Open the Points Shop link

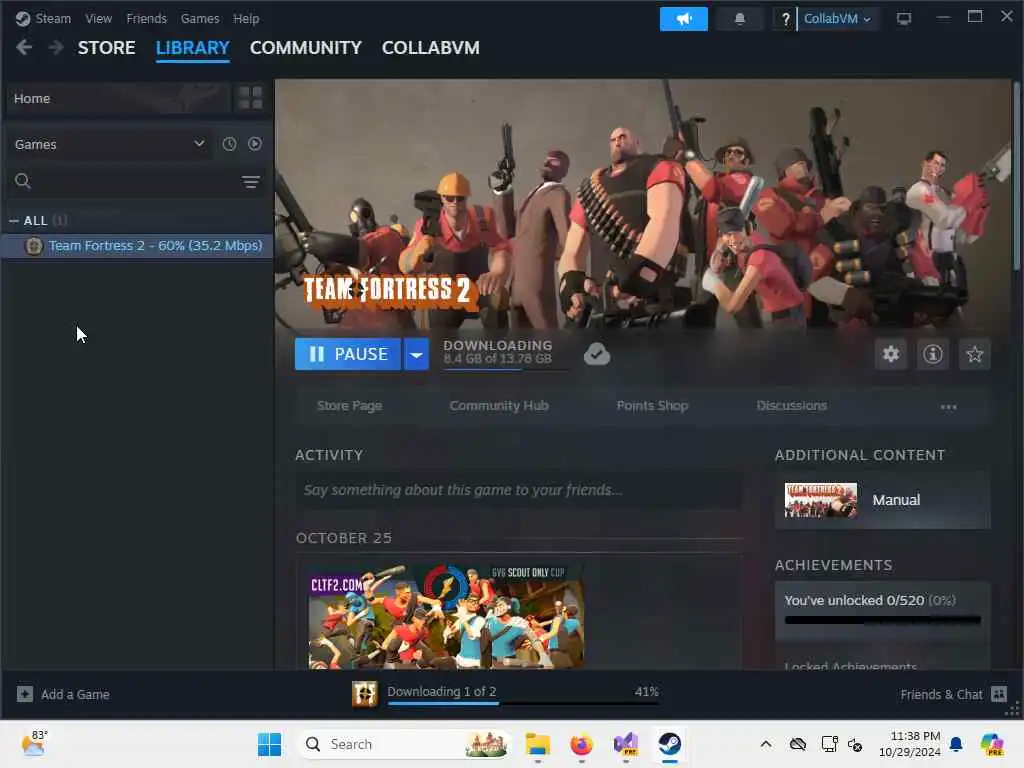(x=652, y=406)
